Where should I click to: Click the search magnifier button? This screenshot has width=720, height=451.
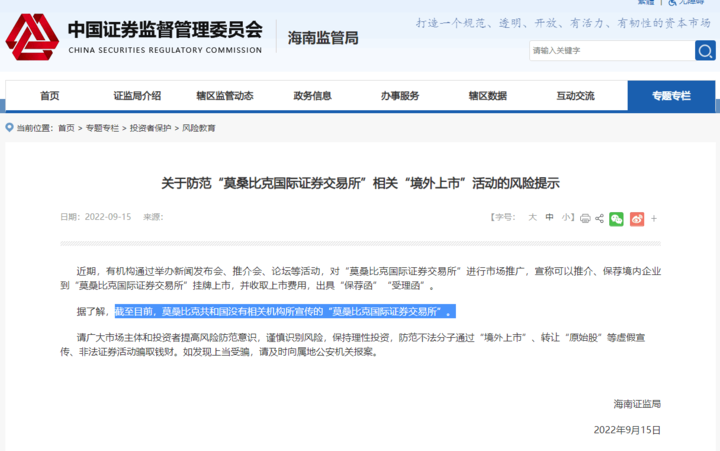(705, 50)
